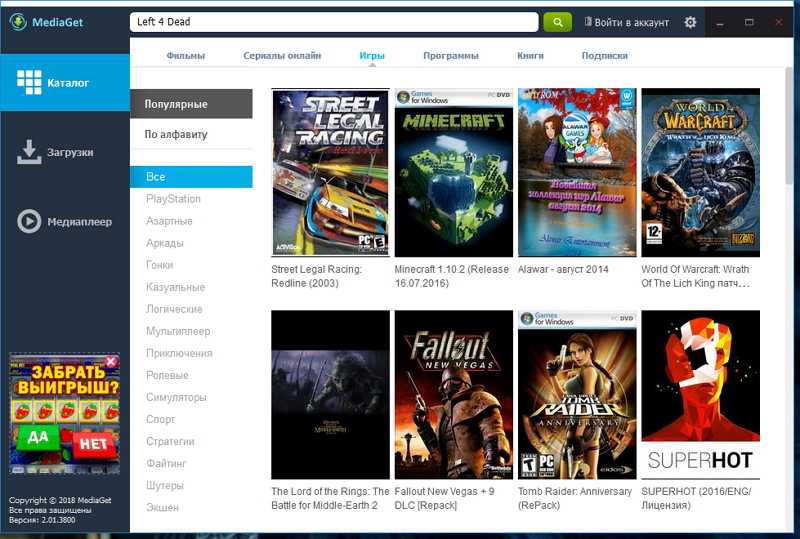
Task: Click the catalog vertical scrollbar
Action: point(790,128)
